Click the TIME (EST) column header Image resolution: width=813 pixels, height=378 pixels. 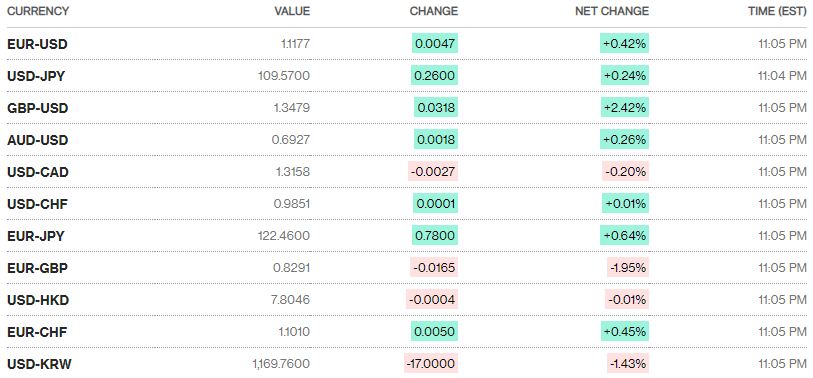[777, 11]
